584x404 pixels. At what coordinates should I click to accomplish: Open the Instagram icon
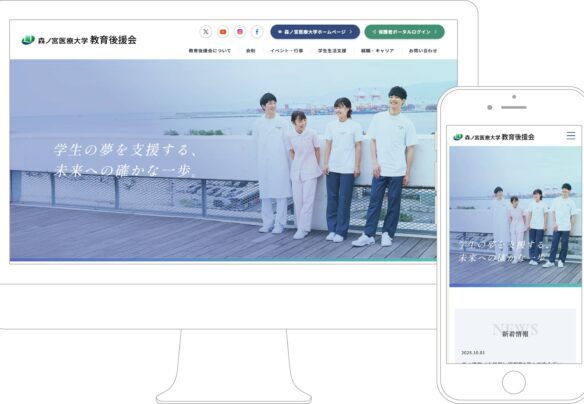click(240, 32)
